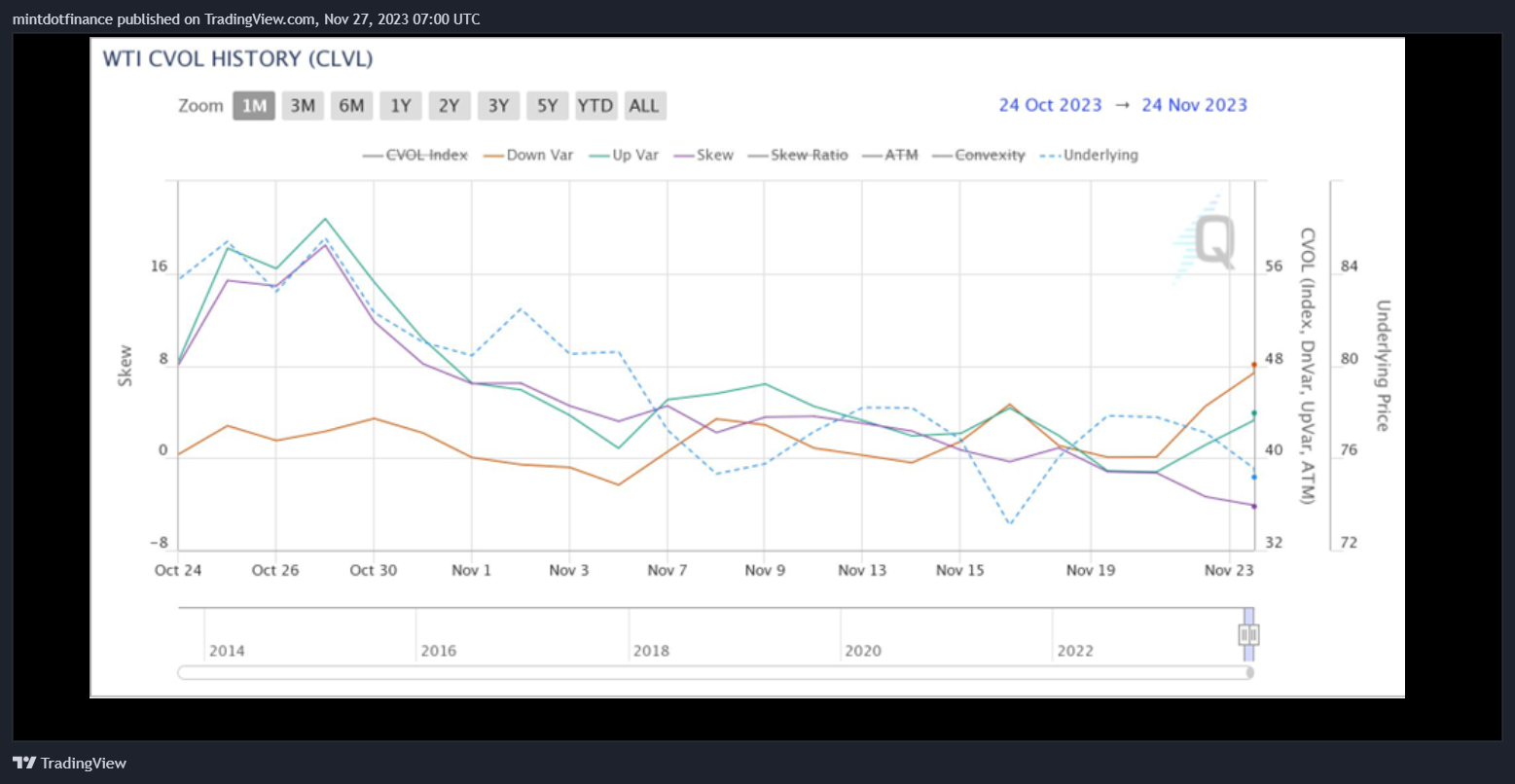Select the 1M zoom range button
The width and height of the screenshot is (1515, 784).
click(254, 106)
